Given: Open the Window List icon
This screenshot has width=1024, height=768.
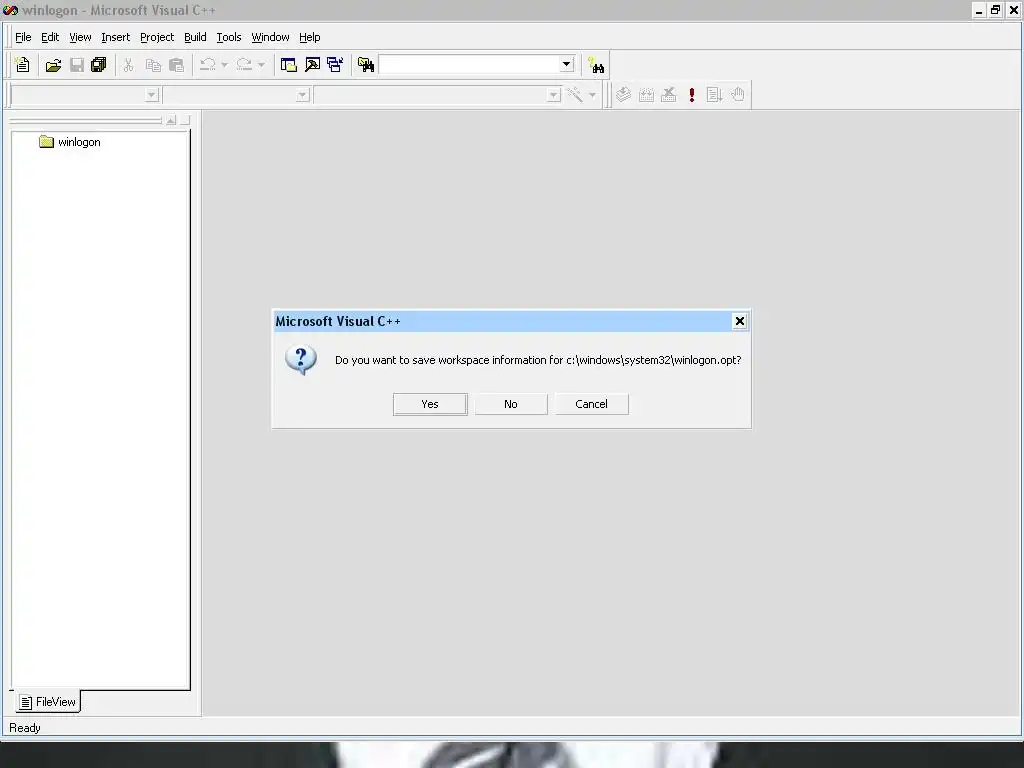Looking at the screenshot, I should [335, 65].
